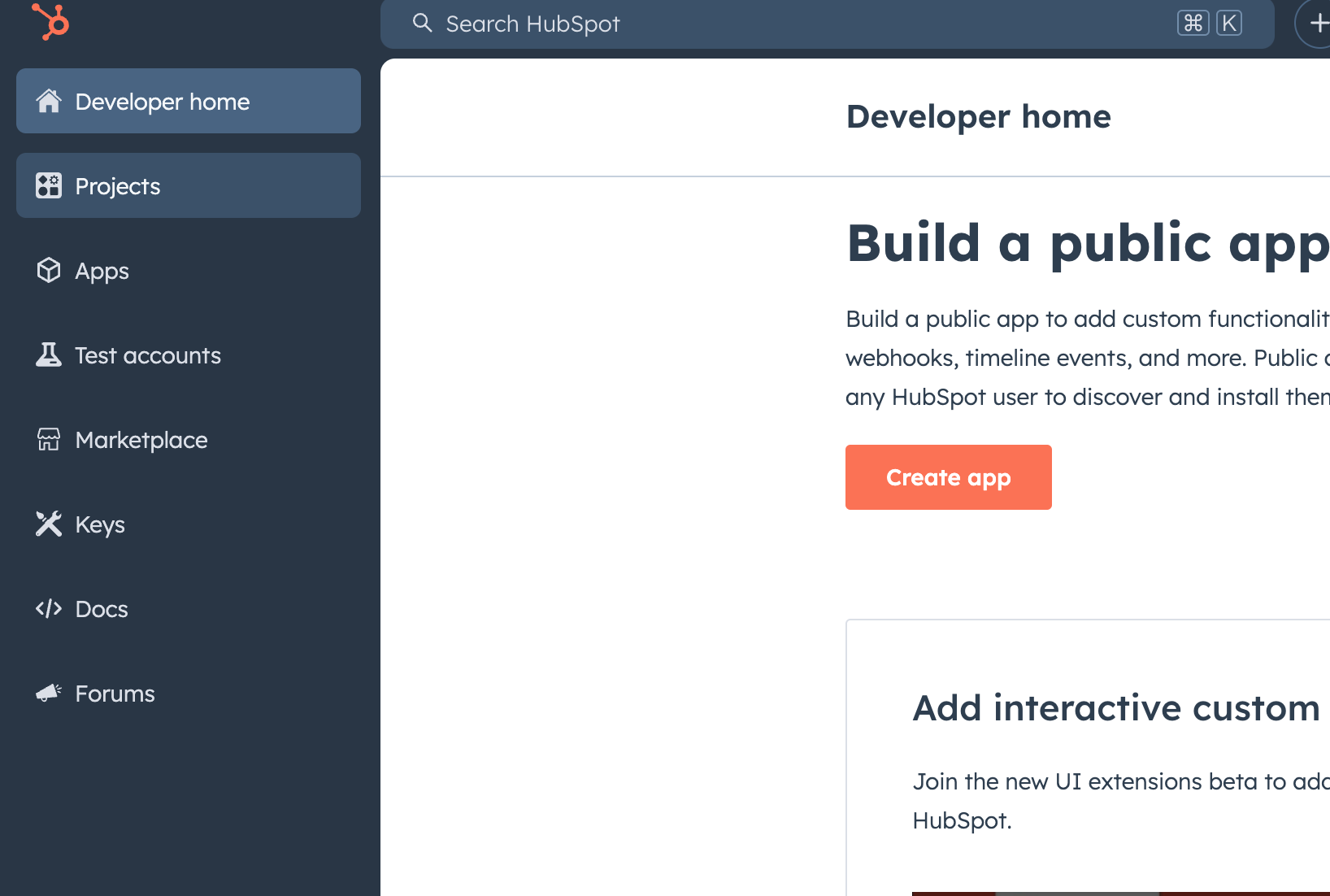
Task: Click the Developer home house icon
Action: pyautogui.click(x=49, y=101)
